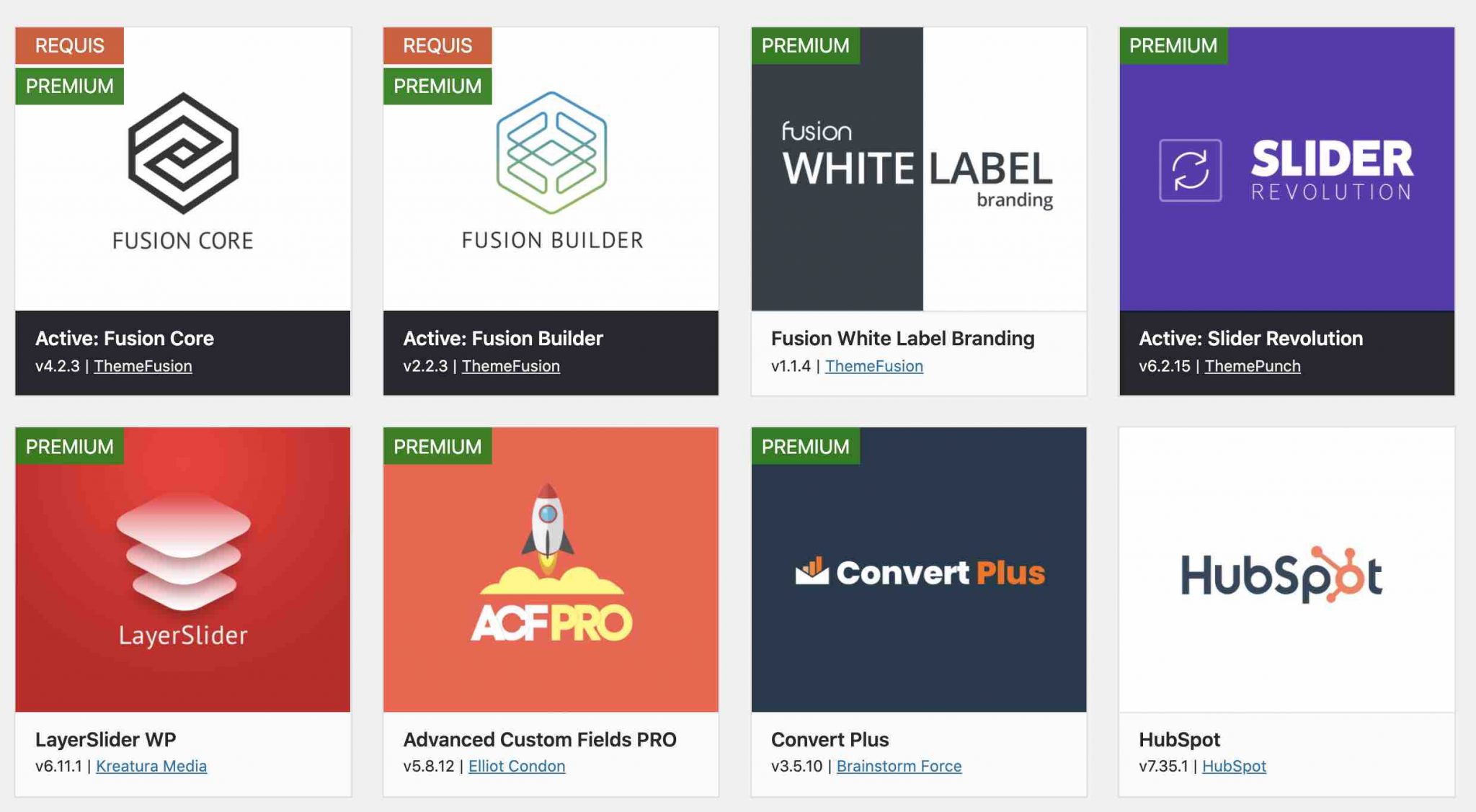Select the 'Fusion White Label Branding' title

tap(902, 338)
